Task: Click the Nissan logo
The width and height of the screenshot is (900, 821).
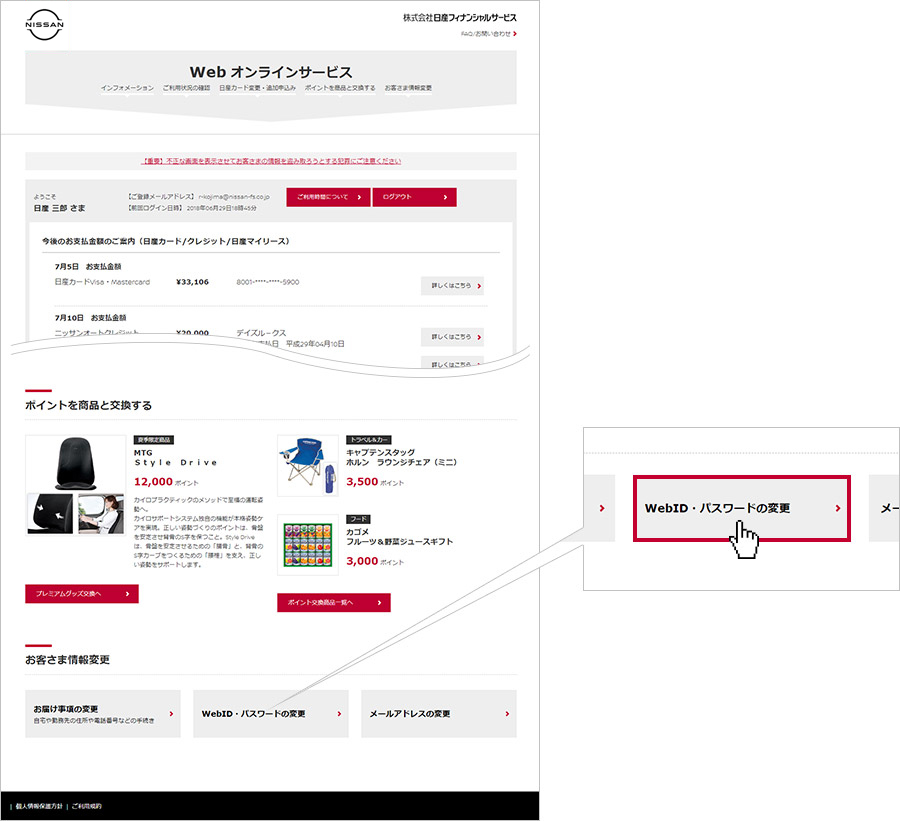Action: click(x=44, y=25)
